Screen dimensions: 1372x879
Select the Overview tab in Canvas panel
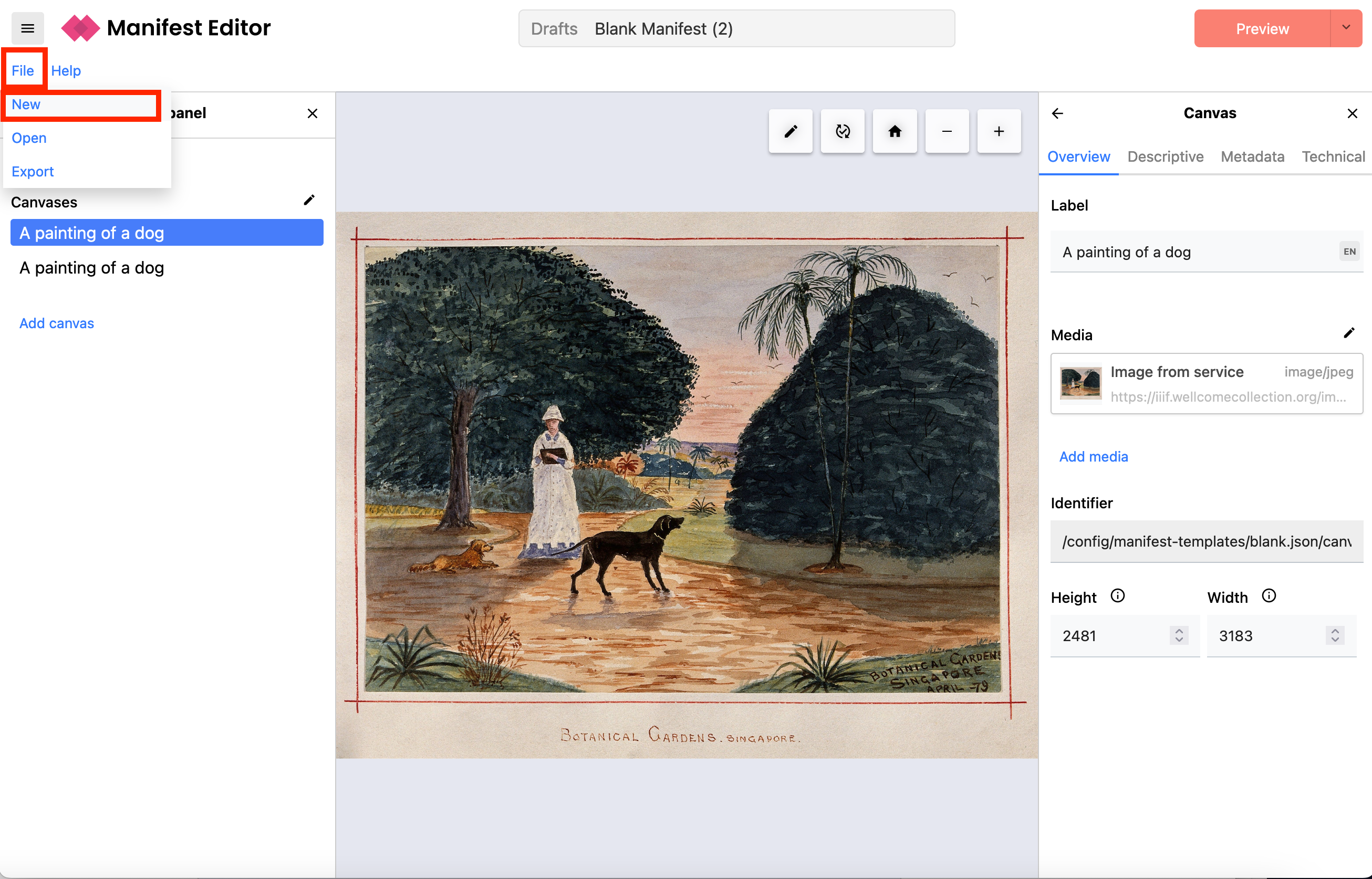pos(1079,157)
